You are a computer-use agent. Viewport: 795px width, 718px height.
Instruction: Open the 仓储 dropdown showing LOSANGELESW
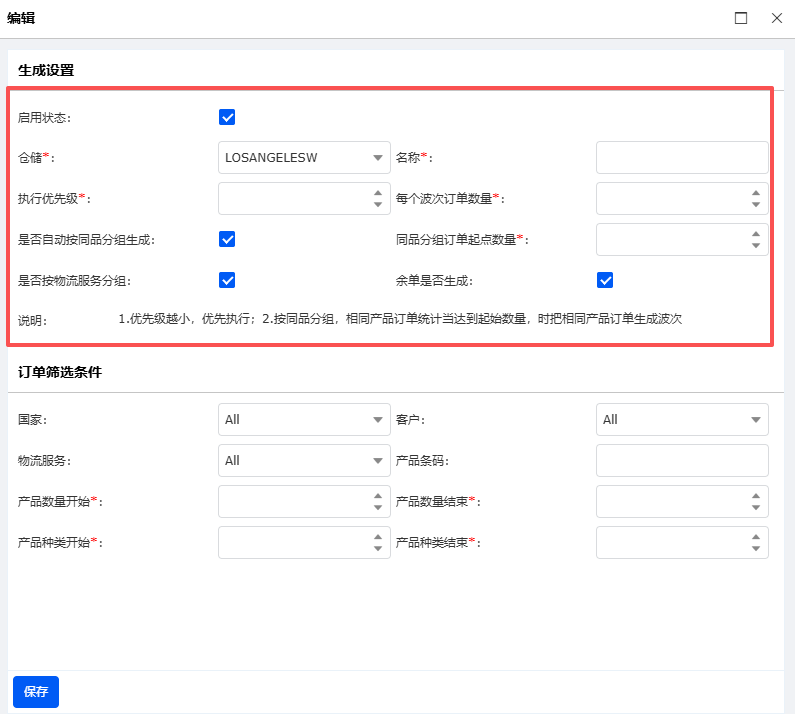click(x=304, y=158)
